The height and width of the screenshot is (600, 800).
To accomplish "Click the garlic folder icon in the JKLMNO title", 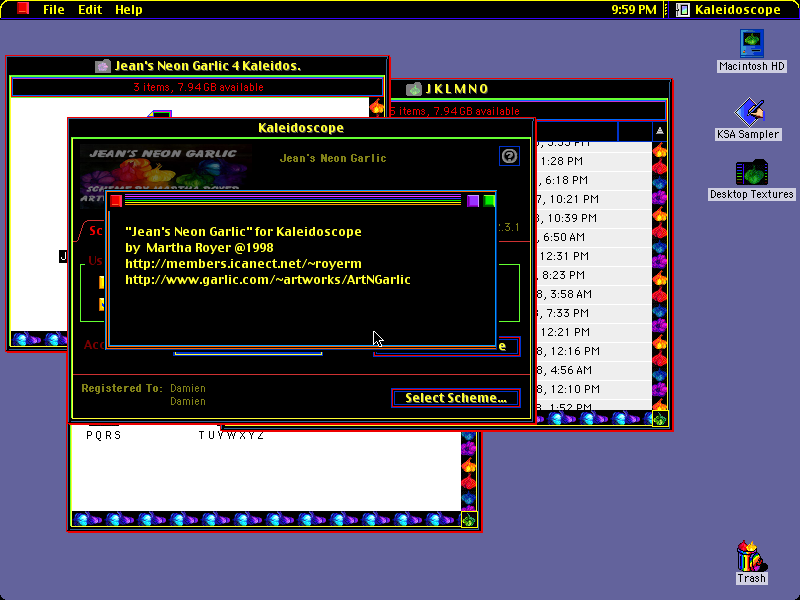I will pos(414,89).
